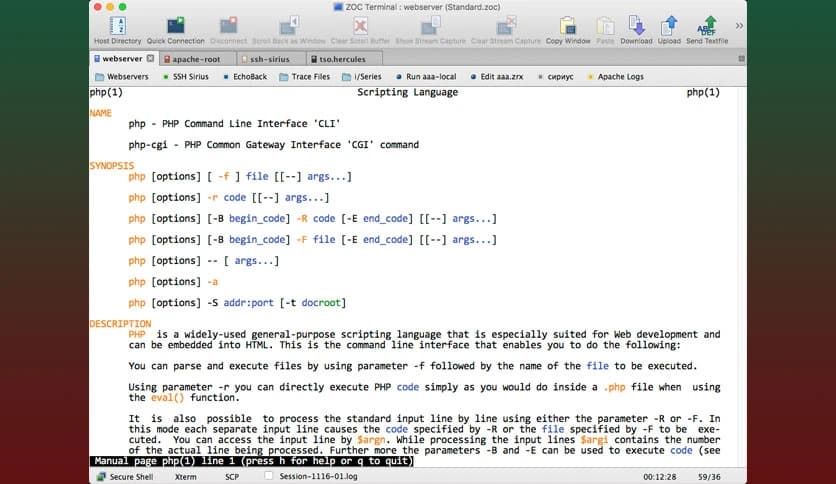Screen dimensions: 836x484
Task: Click the Download toolbar icon
Action: pos(635,26)
